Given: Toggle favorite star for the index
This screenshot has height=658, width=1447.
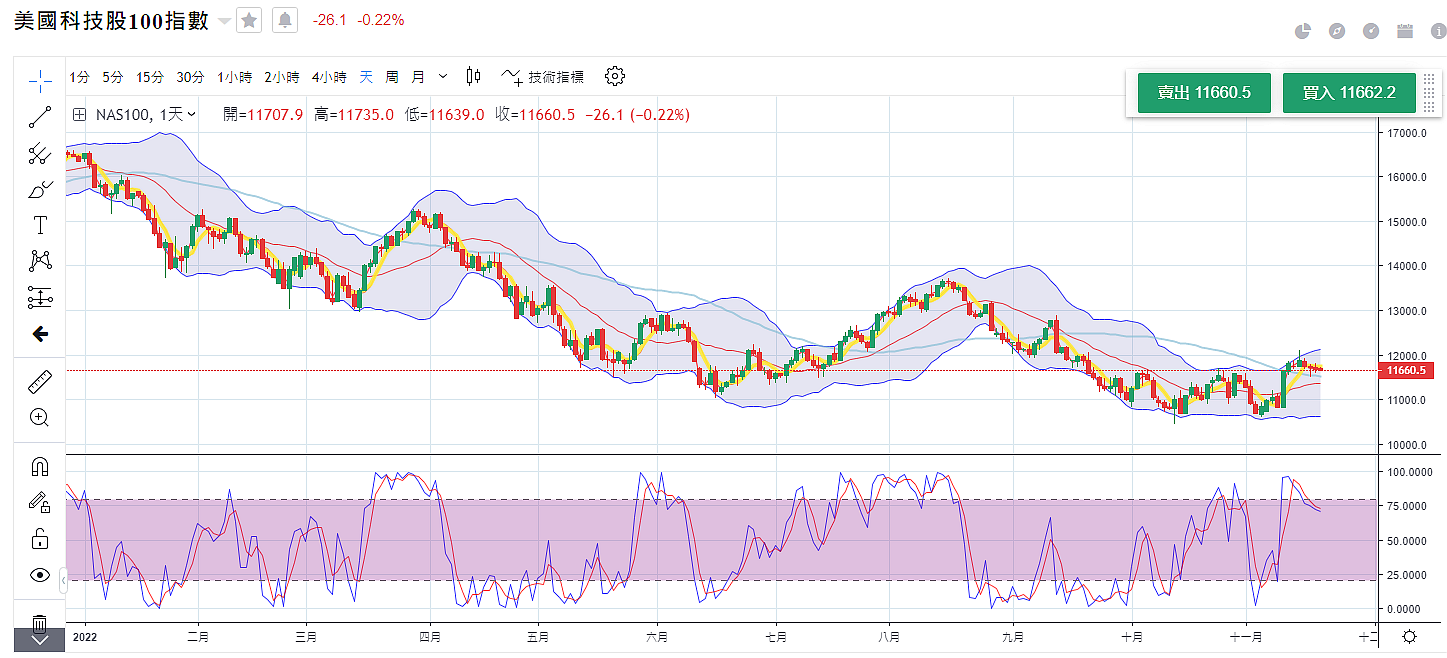Looking at the screenshot, I should 249,20.
